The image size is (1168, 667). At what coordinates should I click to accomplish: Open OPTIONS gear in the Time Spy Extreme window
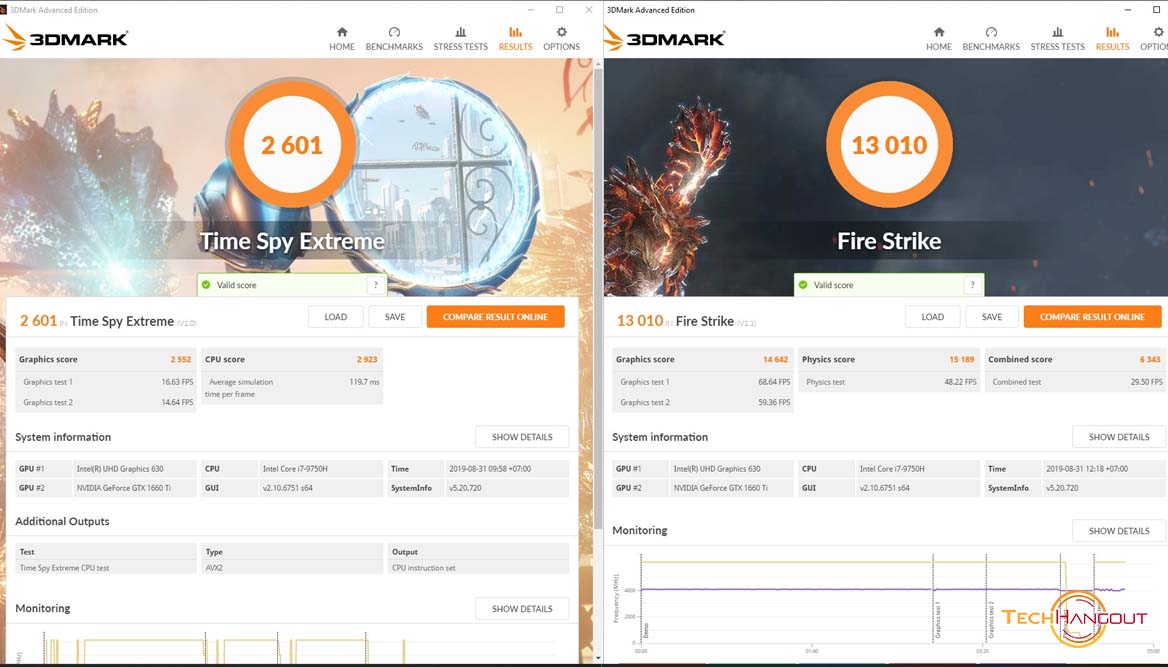click(561, 39)
